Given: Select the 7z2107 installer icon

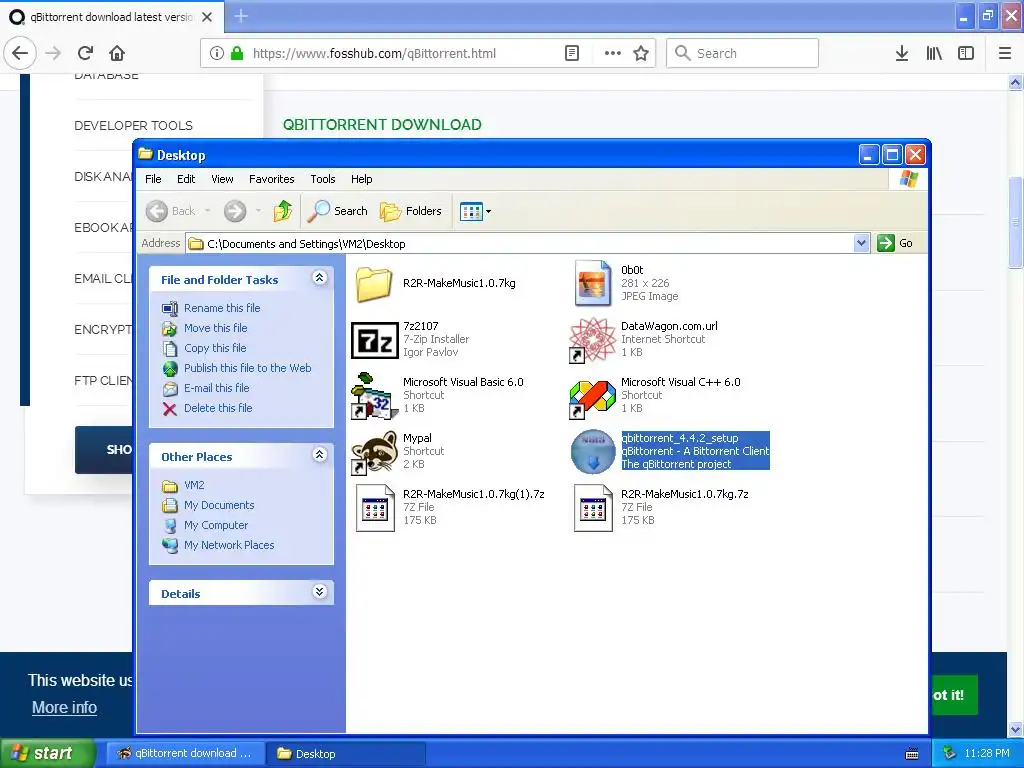Looking at the screenshot, I should tap(374, 340).
